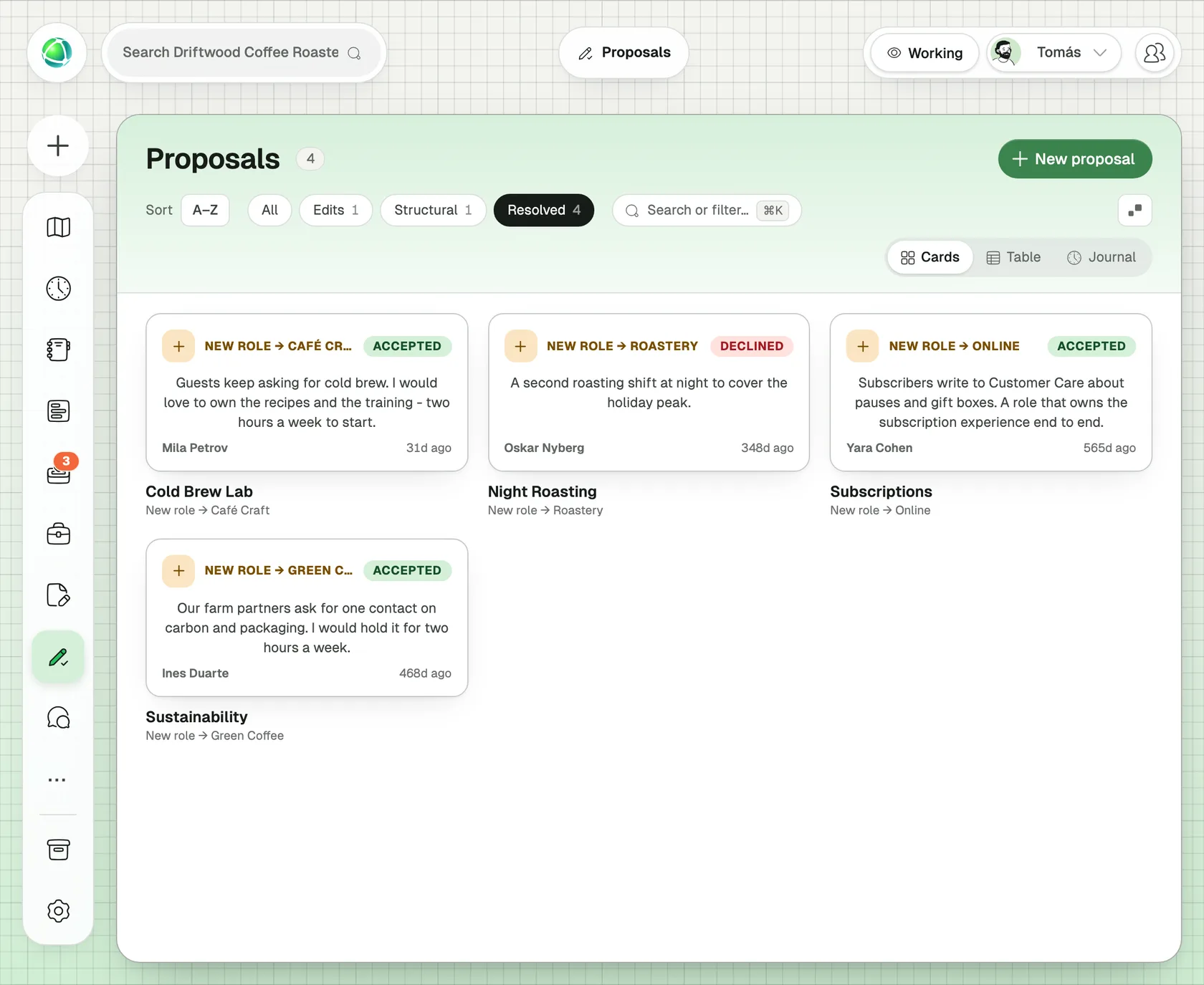This screenshot has height=985, width=1204.
Task: Open the Subscriptions title link
Action: 881,491
